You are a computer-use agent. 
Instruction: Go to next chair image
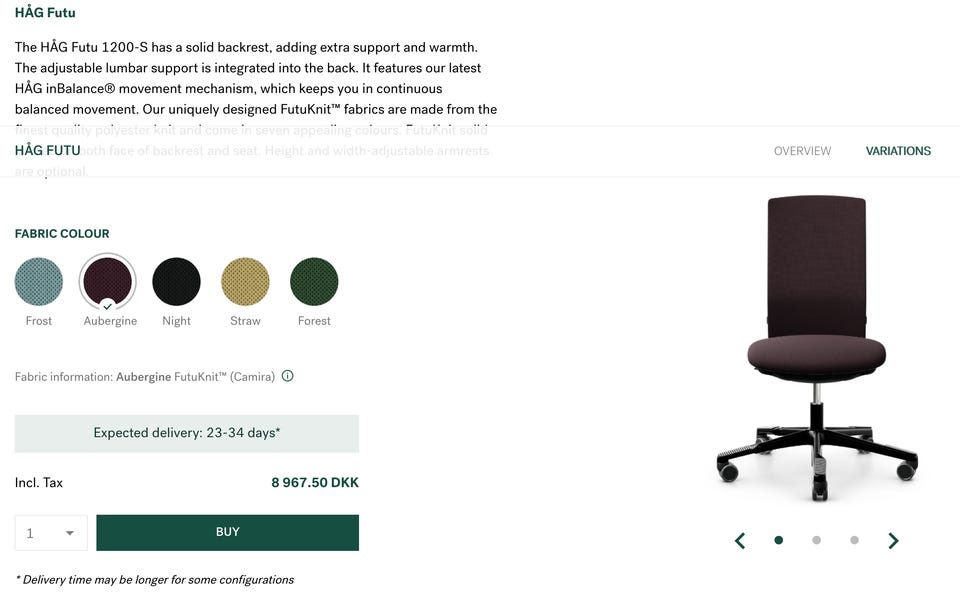coord(893,541)
